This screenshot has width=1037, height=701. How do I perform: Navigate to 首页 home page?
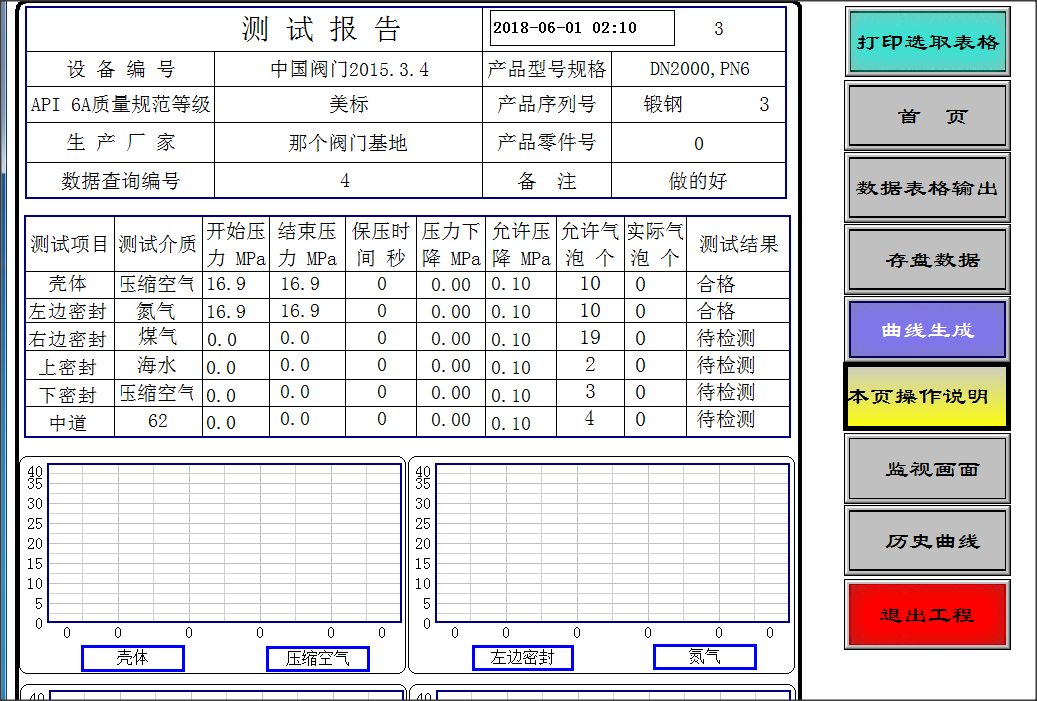(x=926, y=116)
